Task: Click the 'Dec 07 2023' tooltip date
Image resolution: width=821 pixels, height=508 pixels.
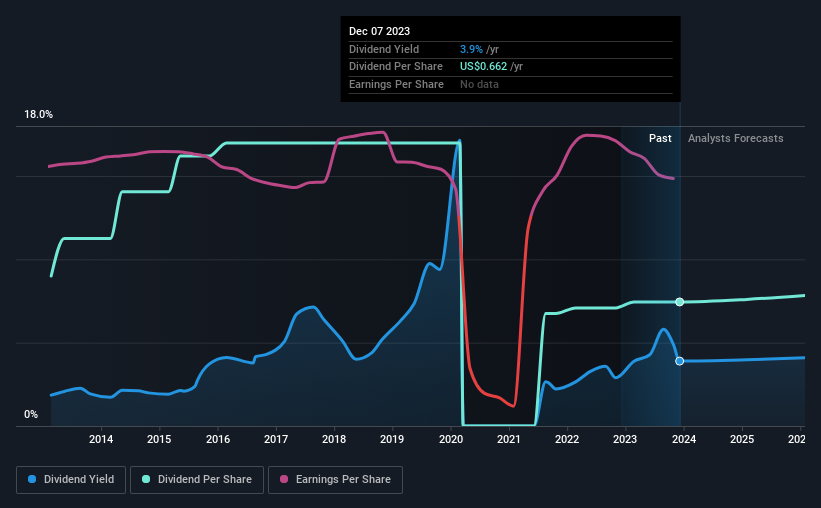Action: point(380,31)
